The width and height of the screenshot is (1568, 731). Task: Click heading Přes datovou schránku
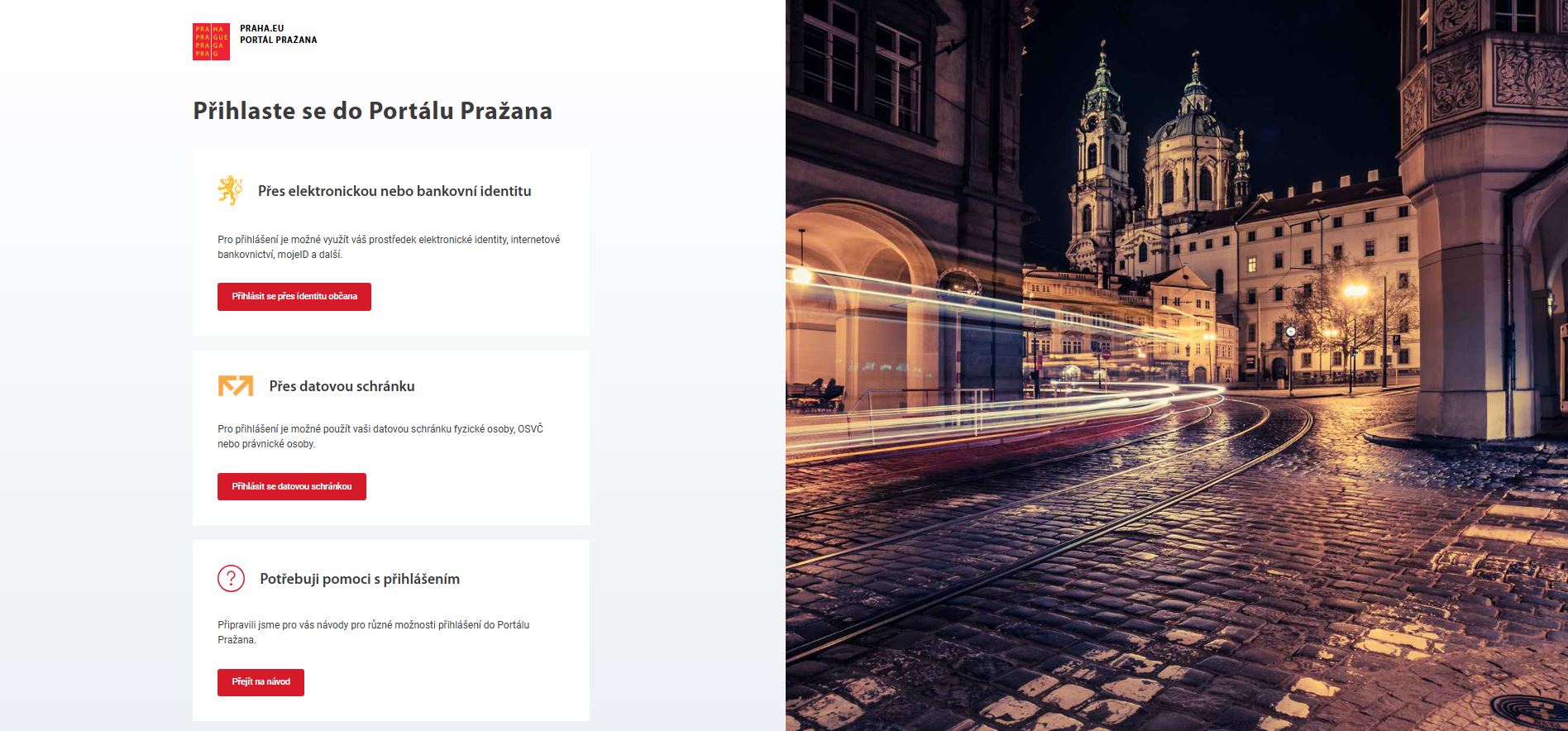click(x=342, y=386)
